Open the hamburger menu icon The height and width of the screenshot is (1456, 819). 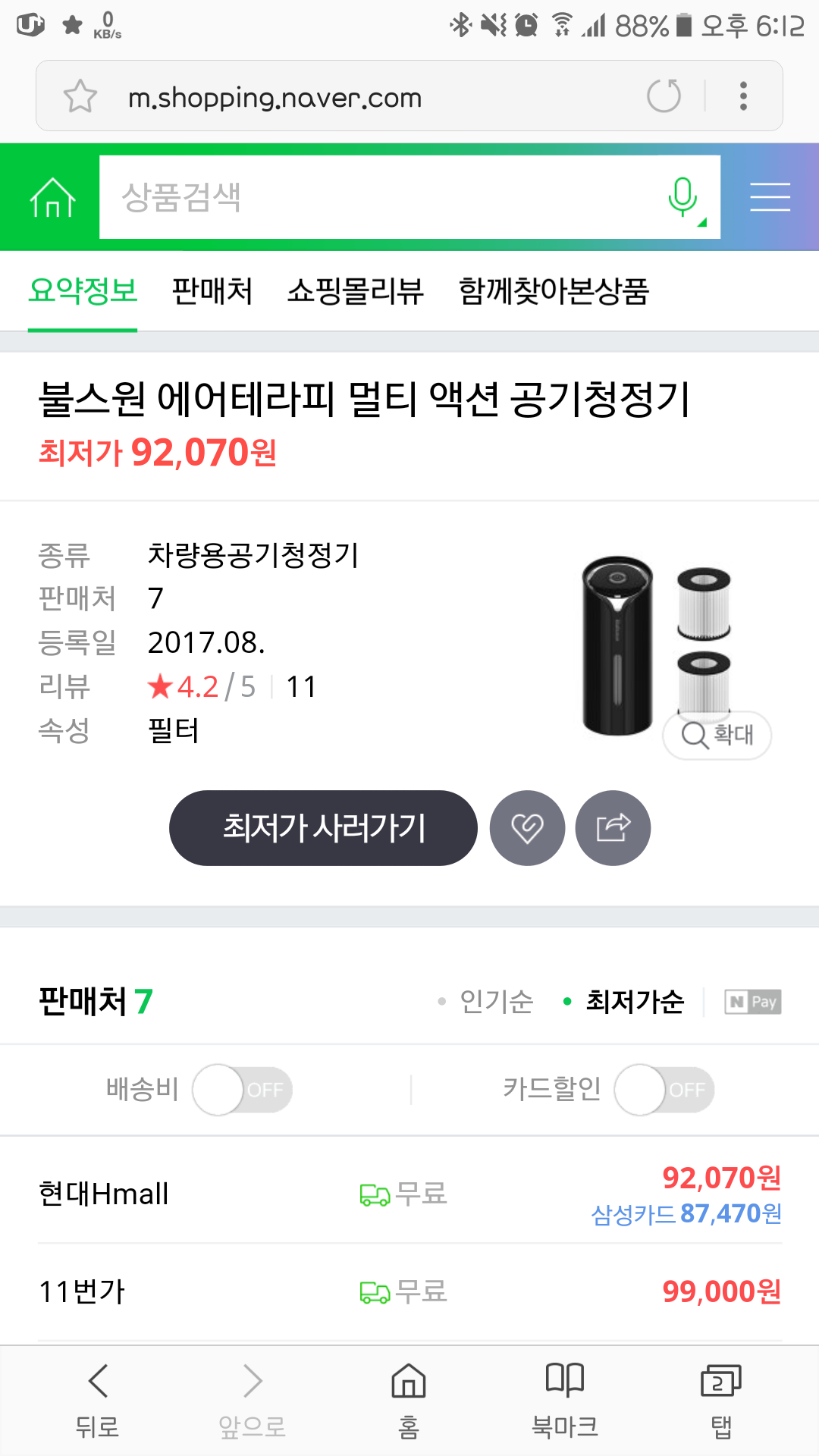[x=770, y=197]
